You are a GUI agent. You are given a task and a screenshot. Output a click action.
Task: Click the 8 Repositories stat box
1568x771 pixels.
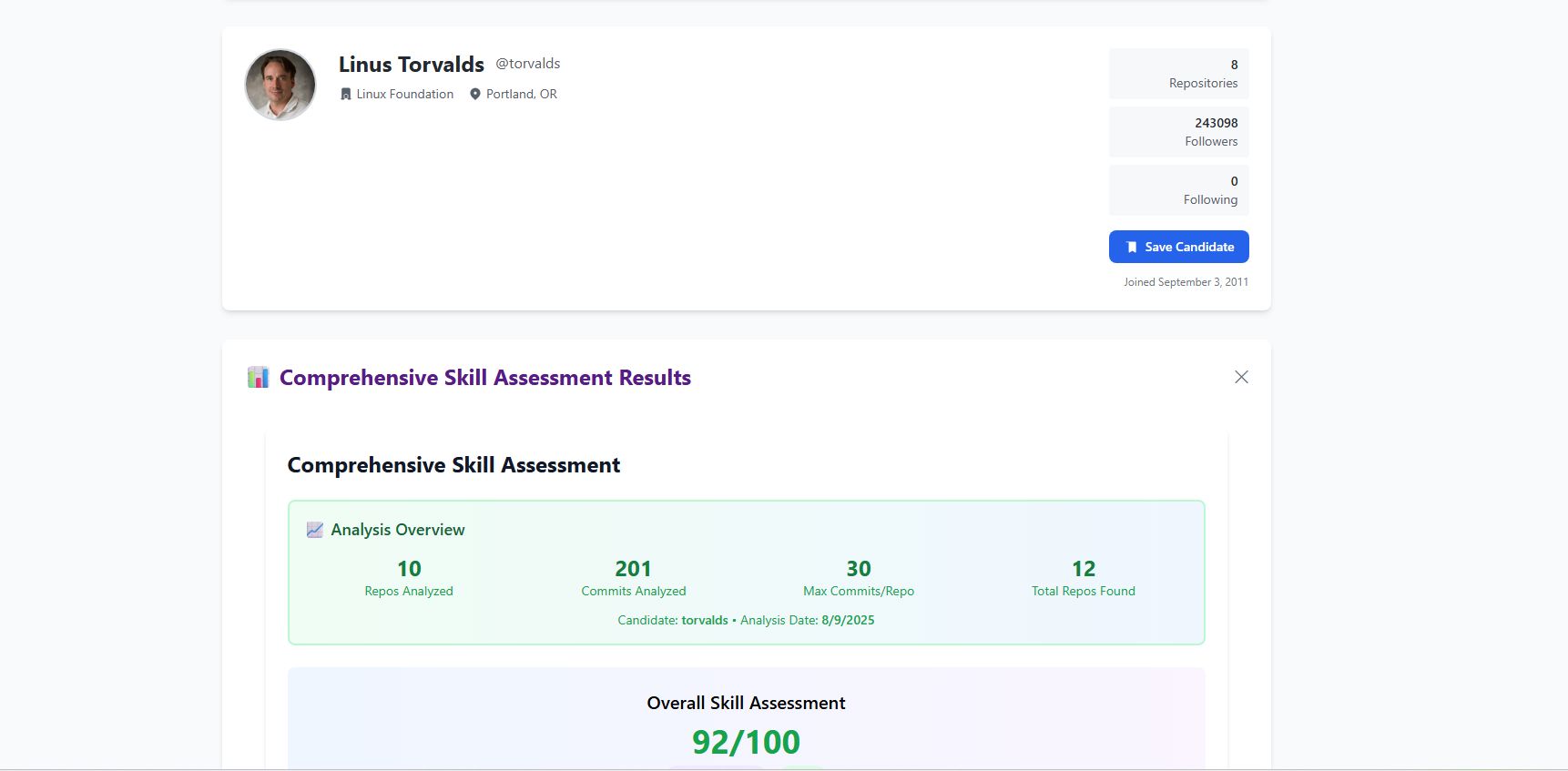[1178, 74]
